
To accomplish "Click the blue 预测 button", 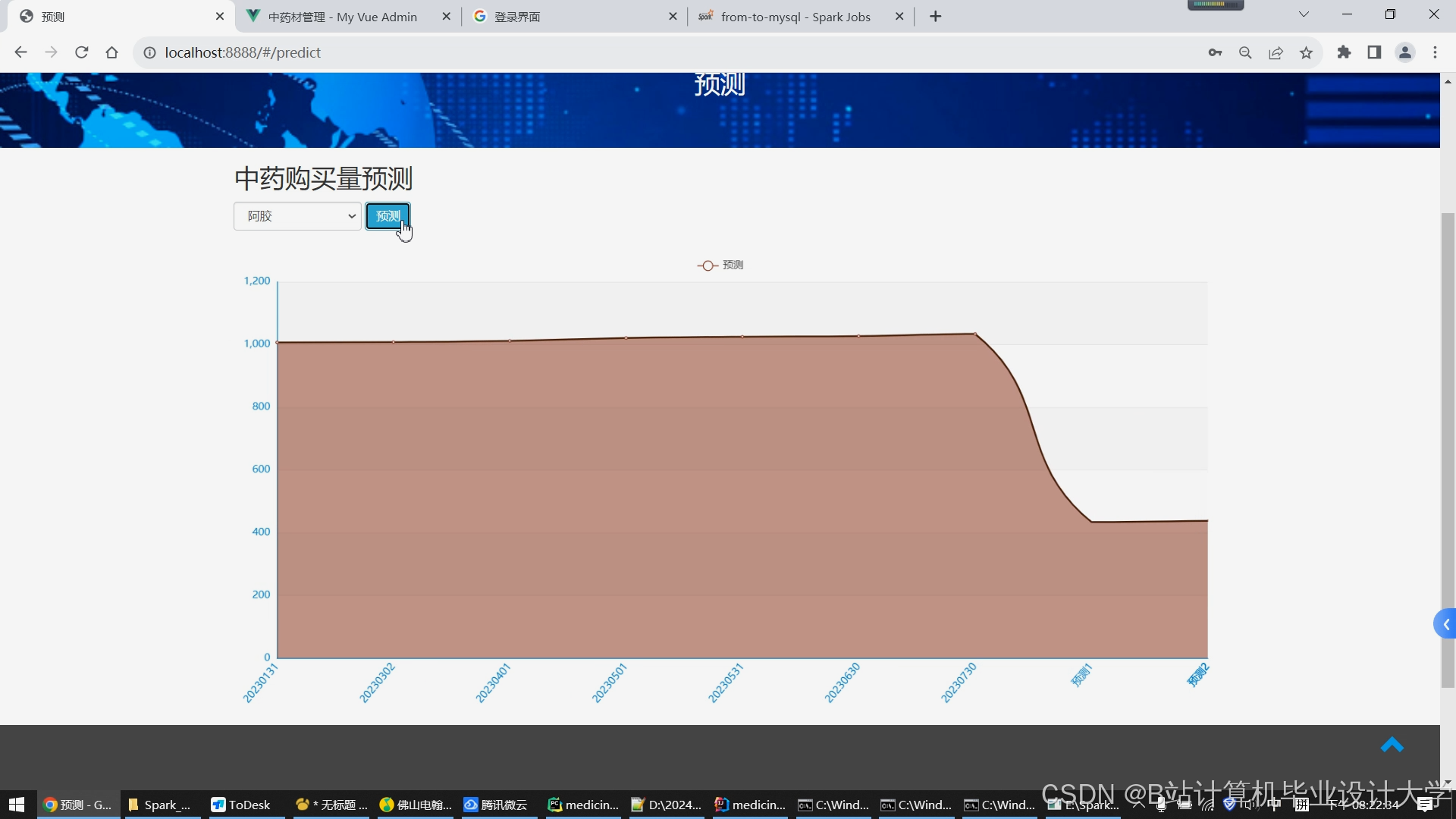I will (x=388, y=216).
